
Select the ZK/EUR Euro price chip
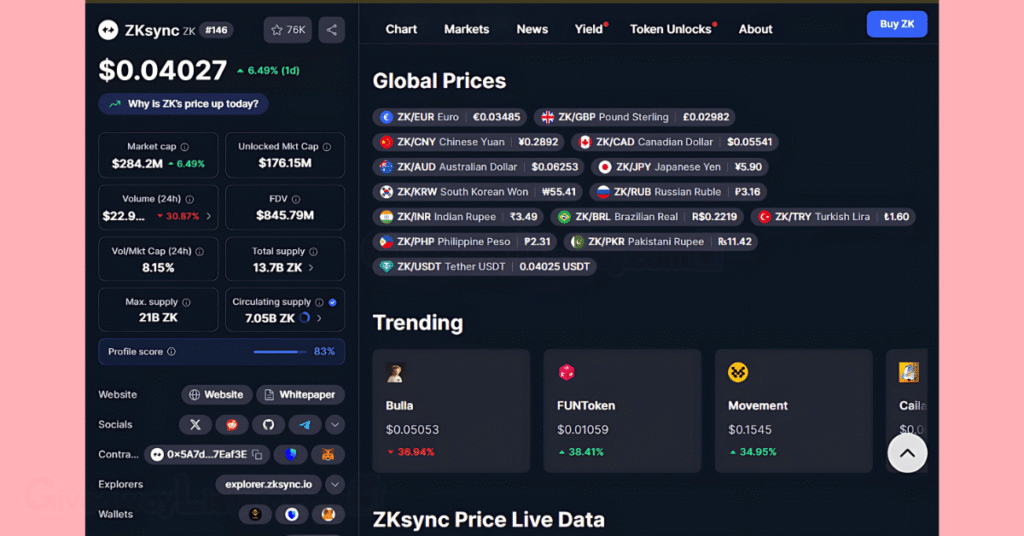point(451,117)
